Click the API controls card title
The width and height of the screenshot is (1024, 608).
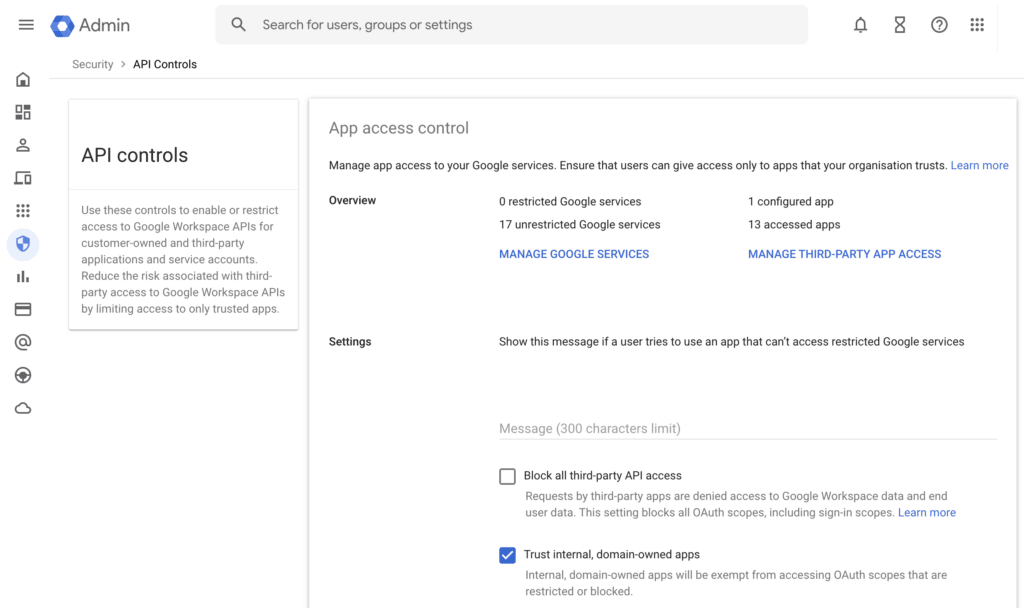(x=135, y=155)
